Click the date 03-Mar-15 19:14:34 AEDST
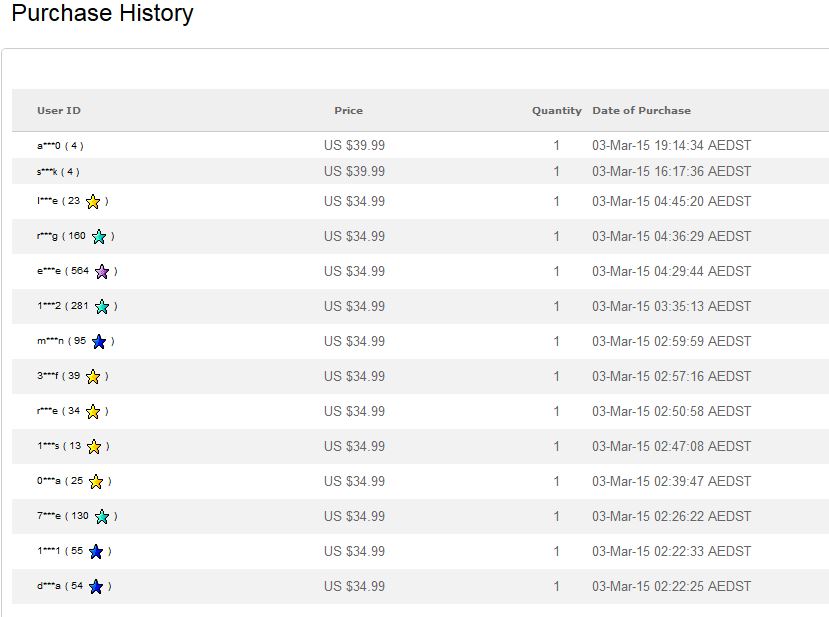829x617 pixels. pos(671,145)
